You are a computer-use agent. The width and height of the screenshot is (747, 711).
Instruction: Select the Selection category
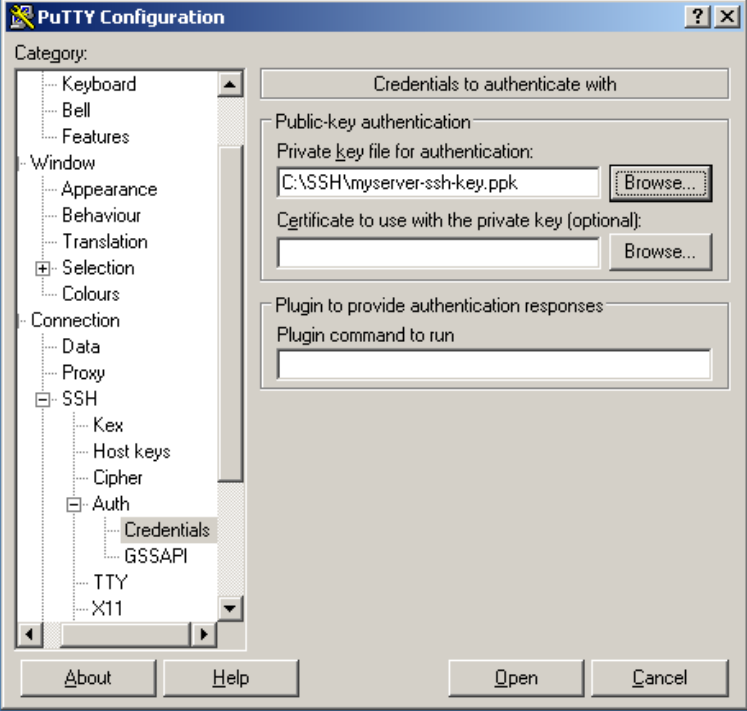pyautogui.click(x=98, y=267)
